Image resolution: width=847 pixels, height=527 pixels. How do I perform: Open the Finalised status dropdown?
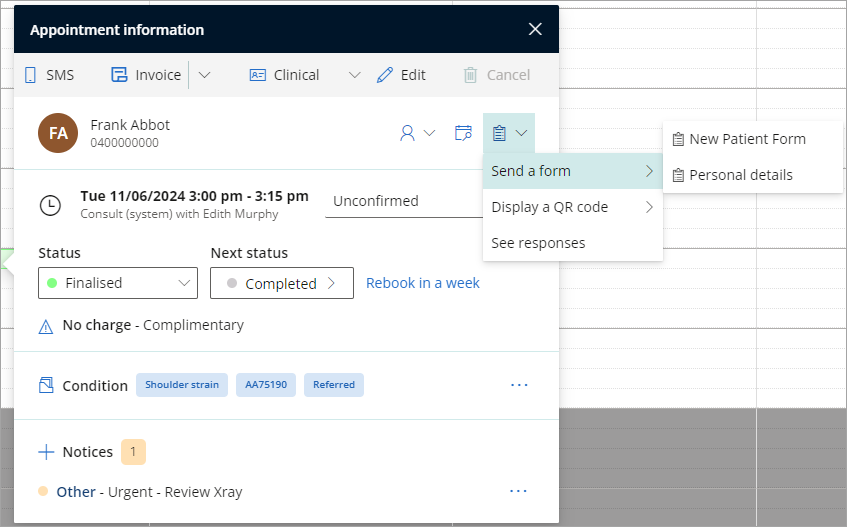118,283
